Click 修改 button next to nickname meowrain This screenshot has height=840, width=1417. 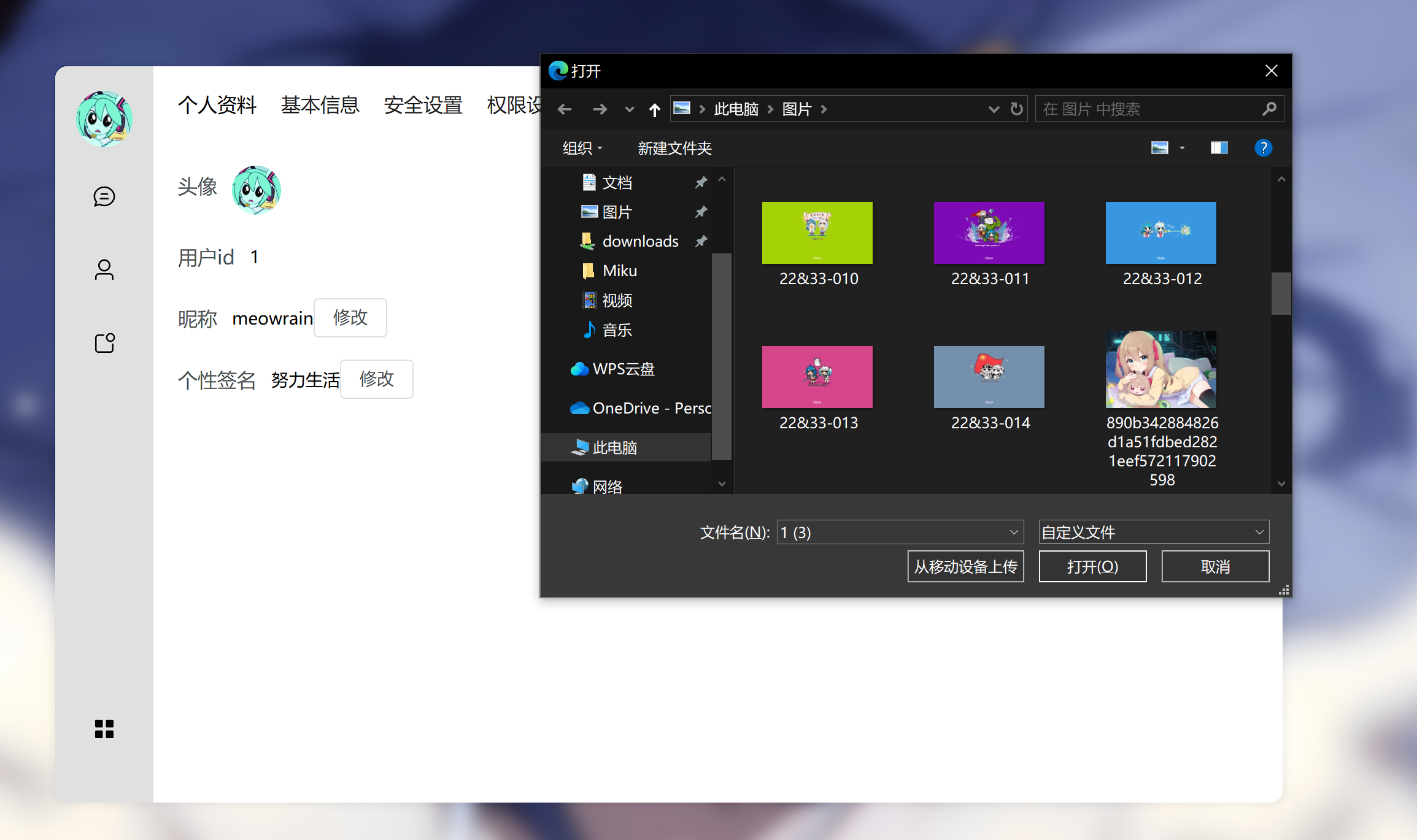[350, 318]
